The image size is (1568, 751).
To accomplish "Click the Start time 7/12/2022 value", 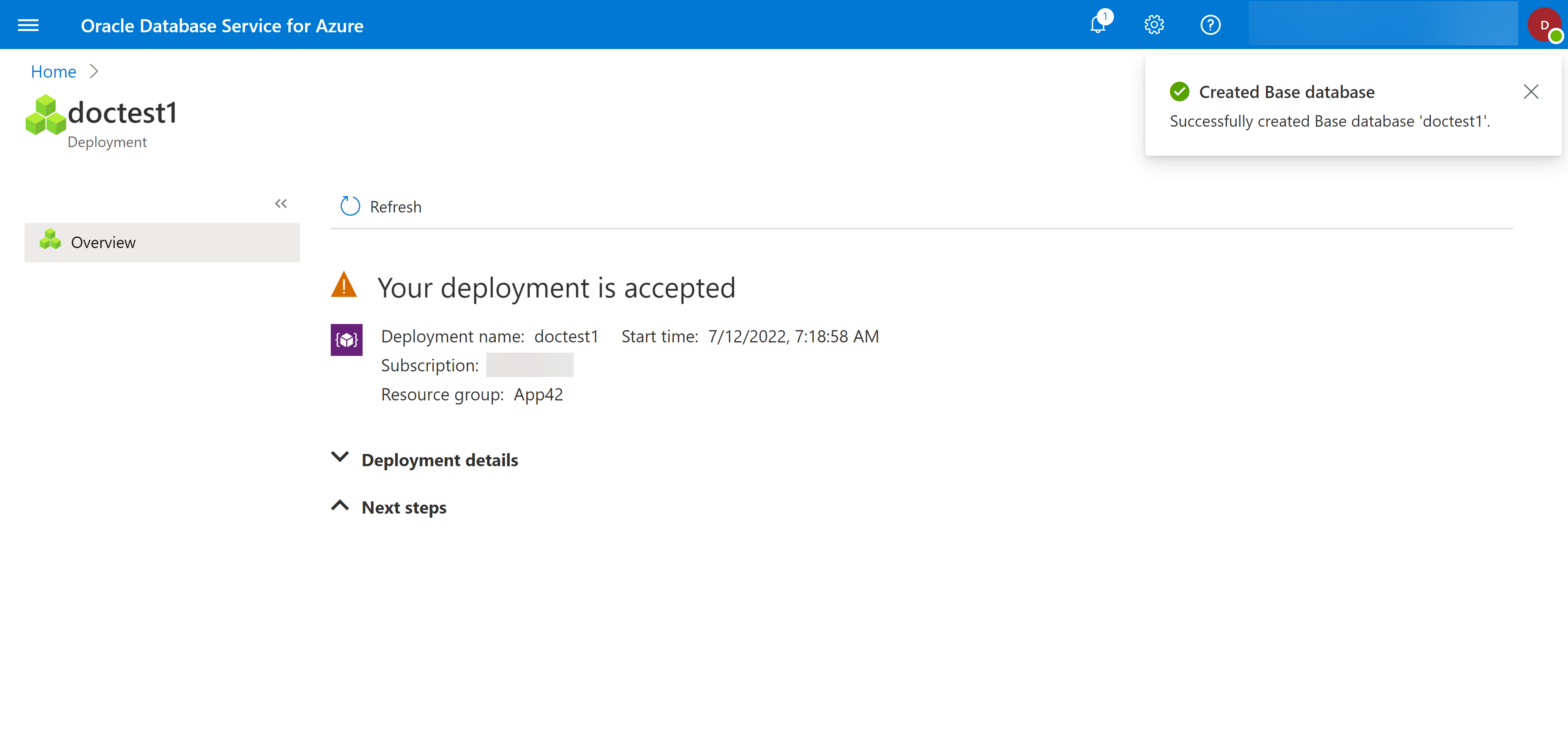I will coord(793,336).
